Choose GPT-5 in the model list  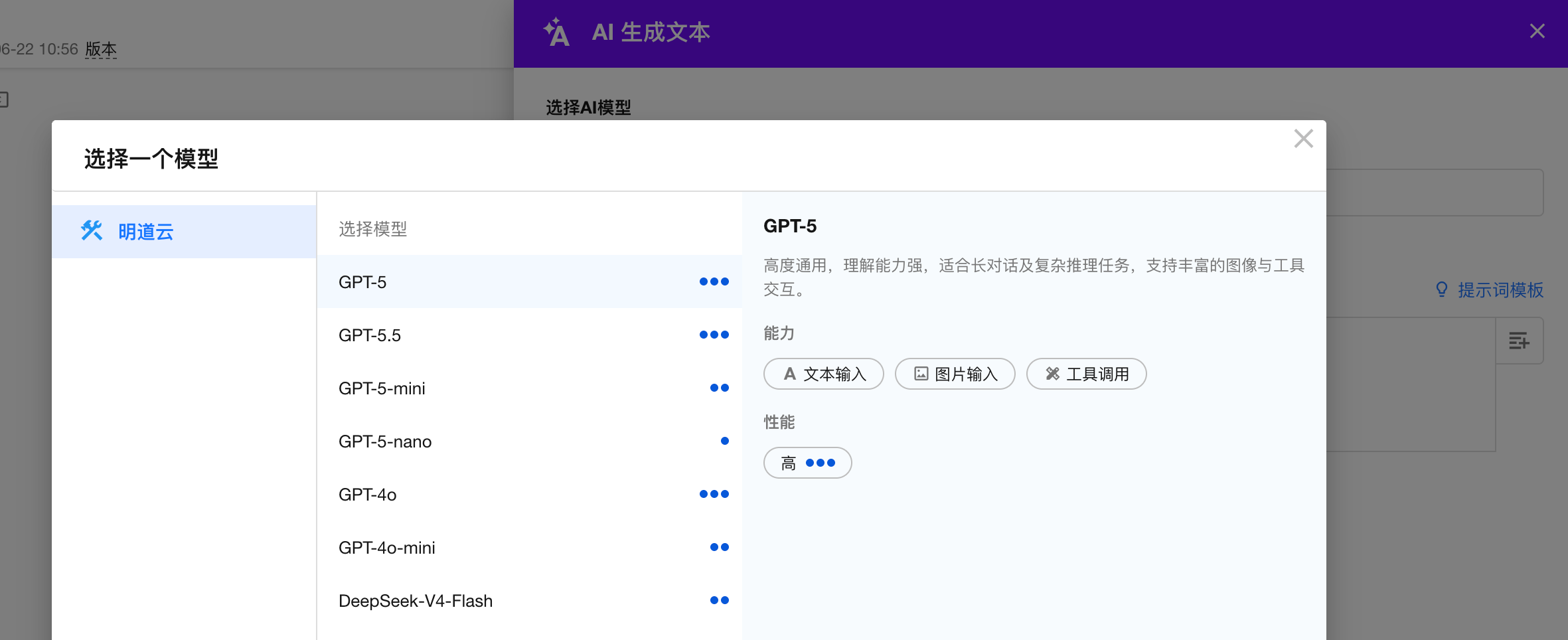point(529,281)
